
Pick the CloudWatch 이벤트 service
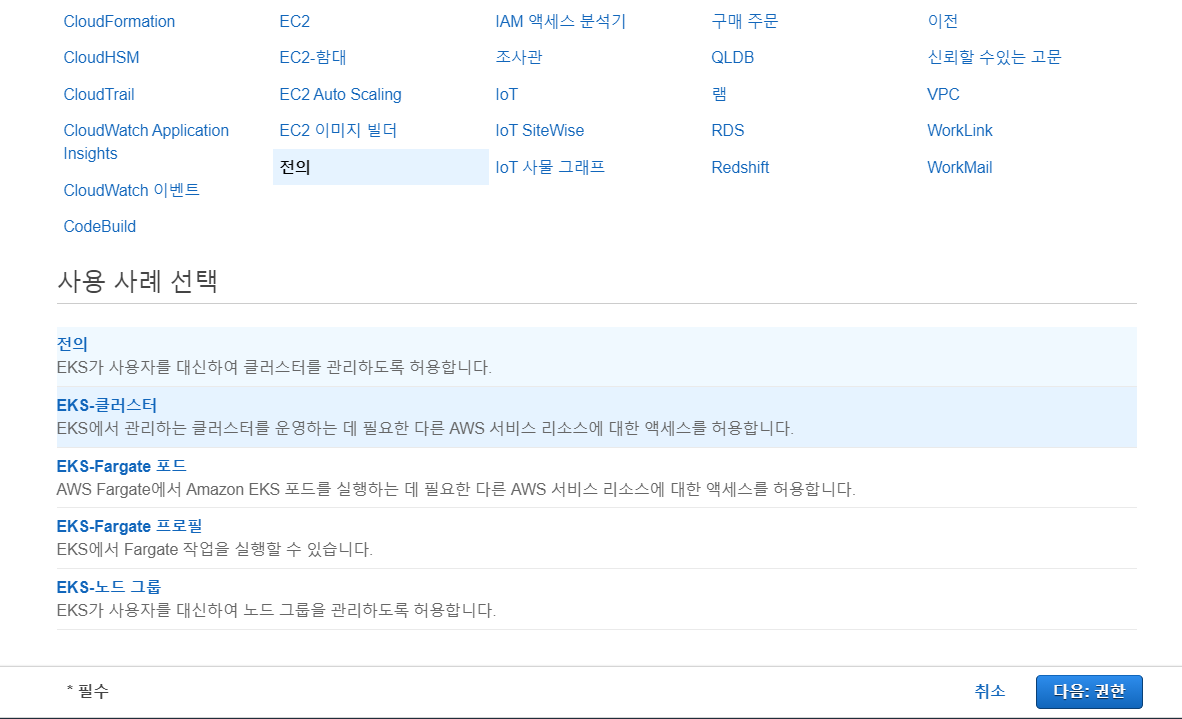point(131,190)
